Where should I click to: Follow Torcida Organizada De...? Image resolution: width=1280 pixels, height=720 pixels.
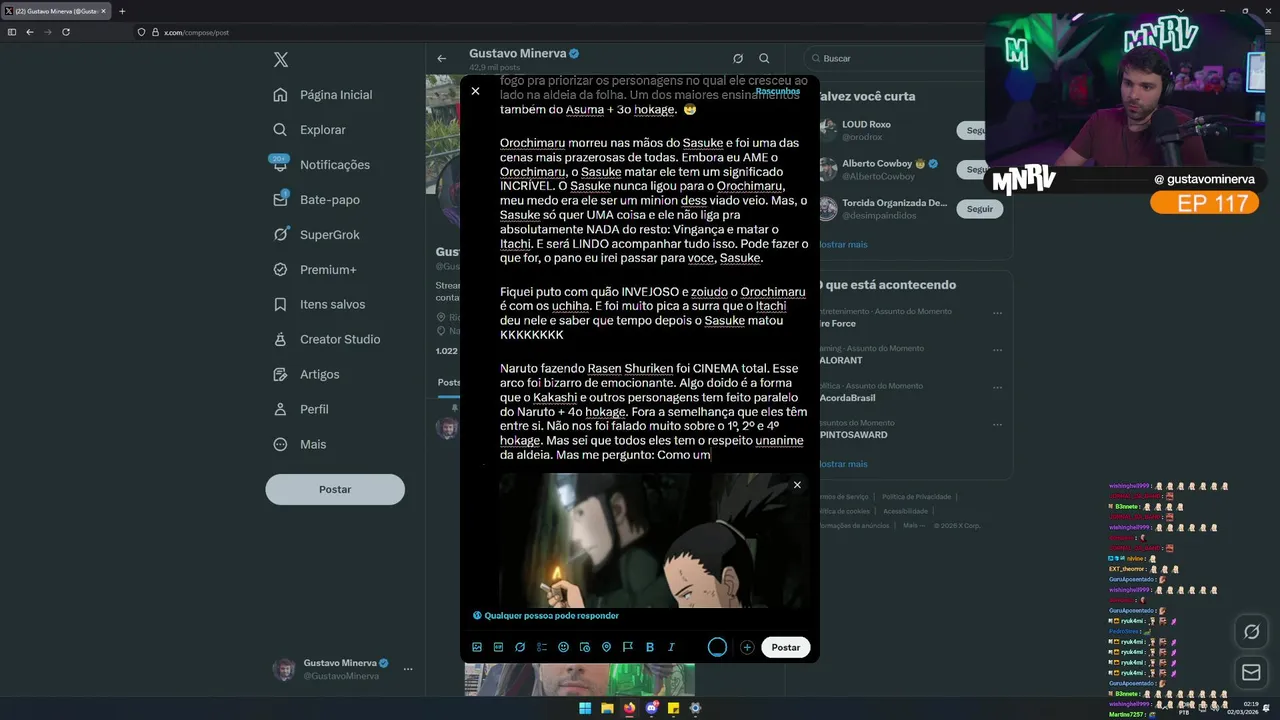click(980, 209)
